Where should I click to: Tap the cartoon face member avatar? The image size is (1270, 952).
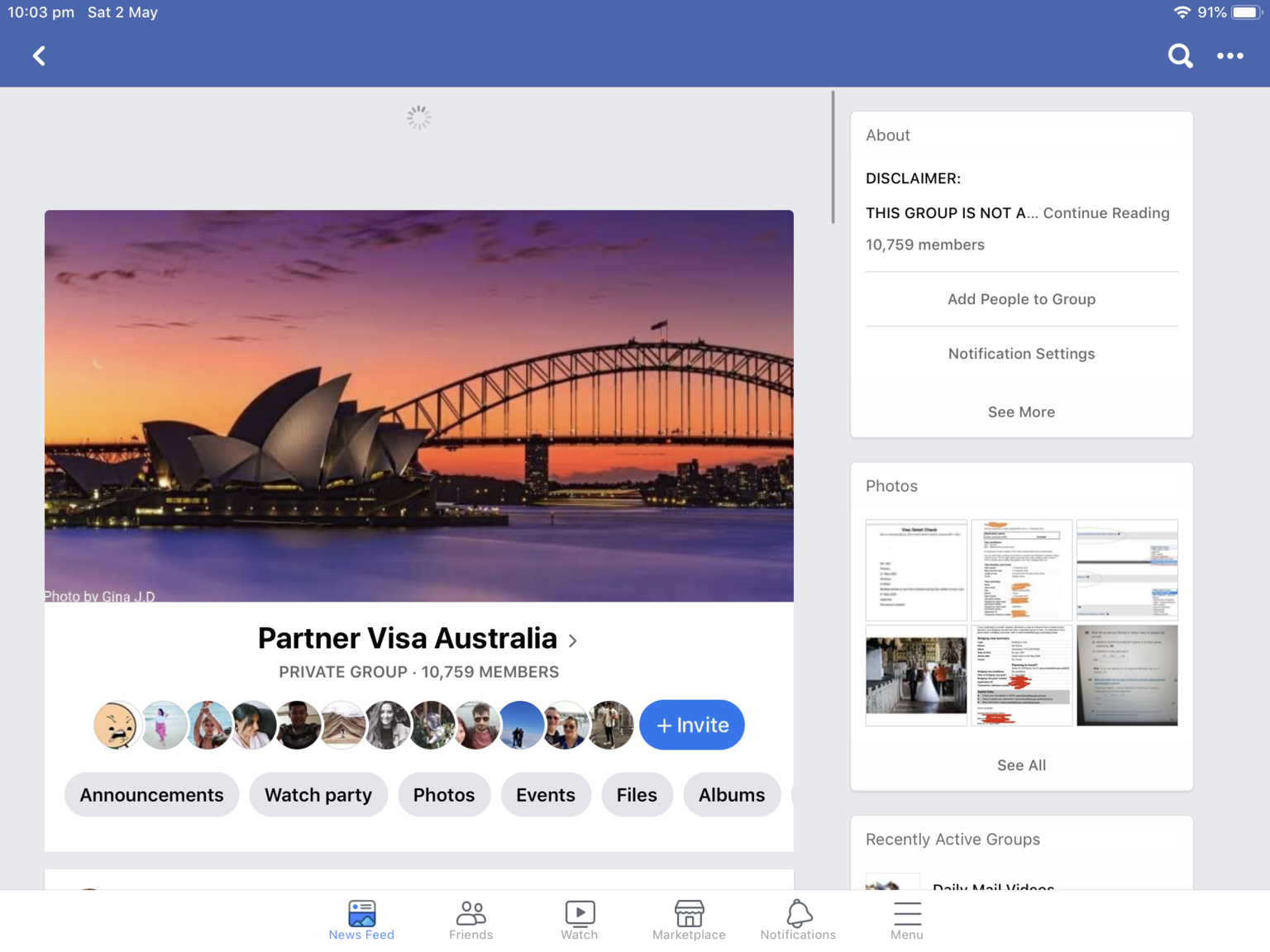pyautogui.click(x=117, y=725)
